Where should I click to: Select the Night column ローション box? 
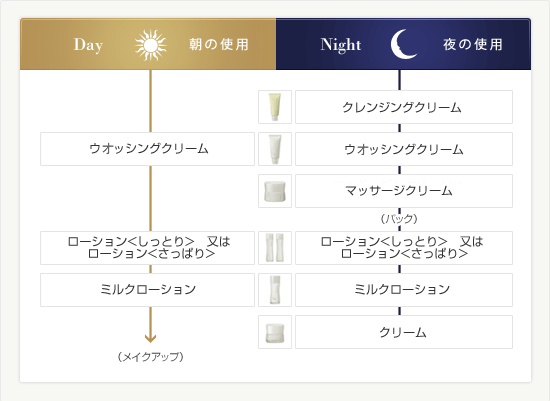404,248
